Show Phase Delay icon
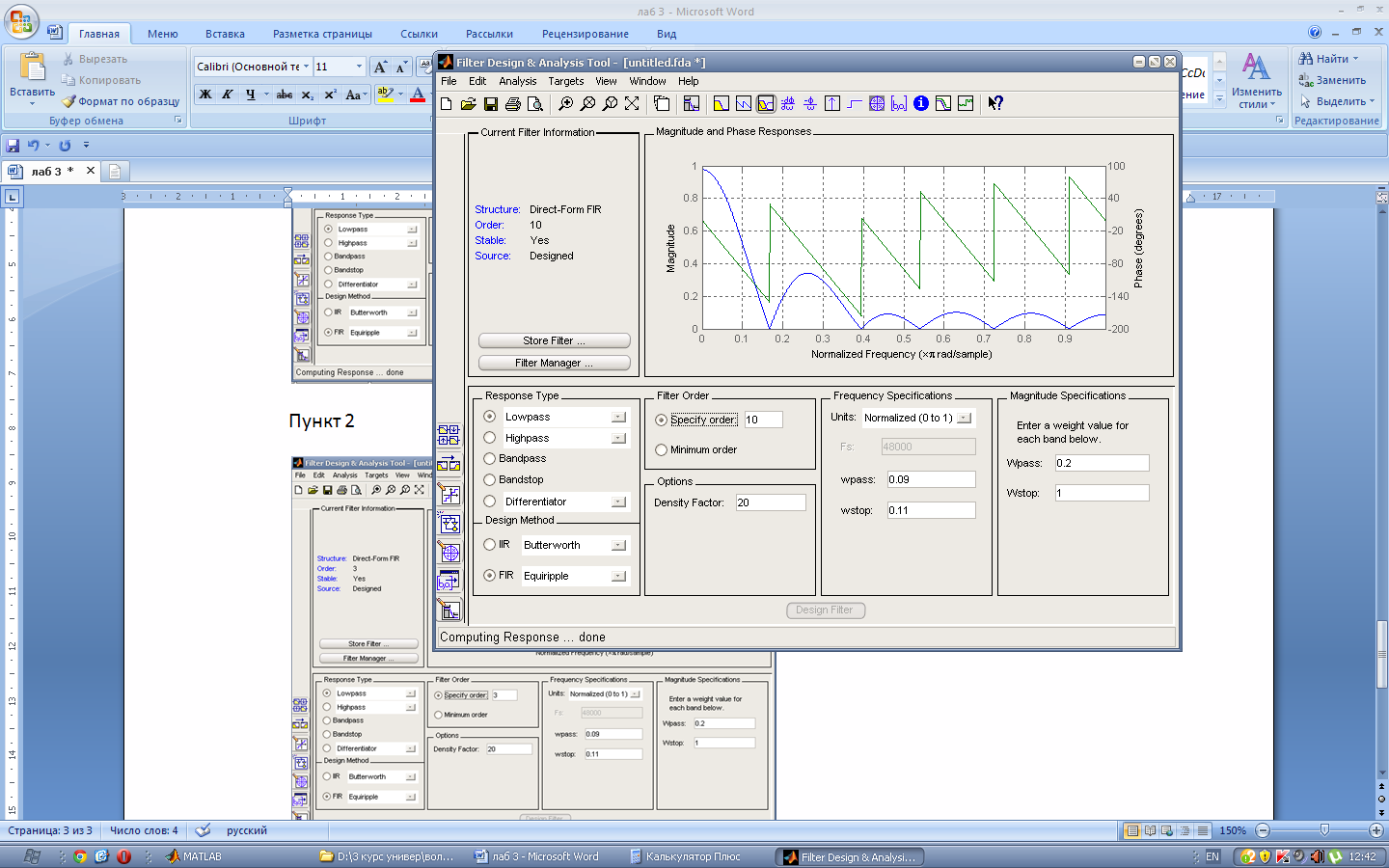Image resolution: width=1389 pixels, height=868 pixels. click(810, 103)
